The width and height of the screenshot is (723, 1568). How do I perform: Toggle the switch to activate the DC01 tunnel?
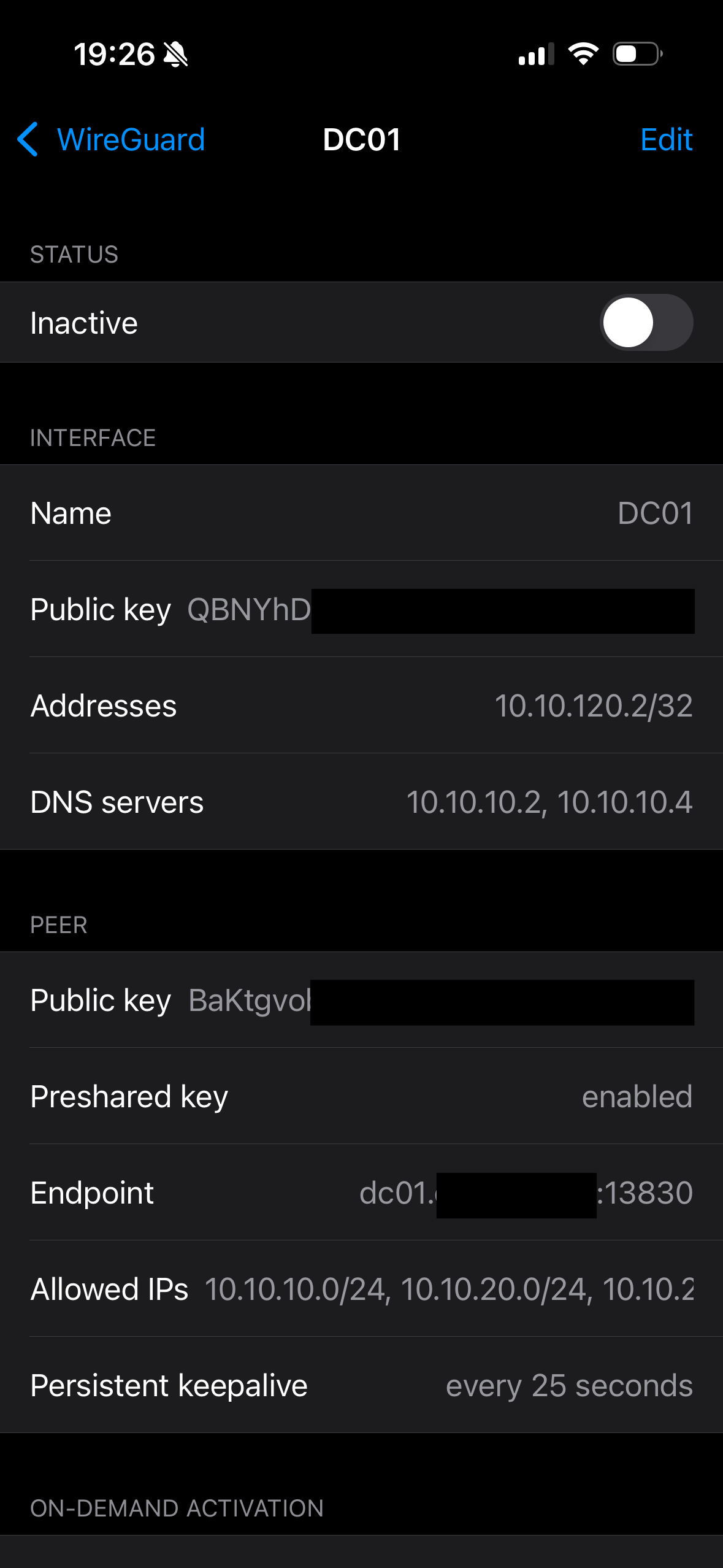(x=646, y=322)
